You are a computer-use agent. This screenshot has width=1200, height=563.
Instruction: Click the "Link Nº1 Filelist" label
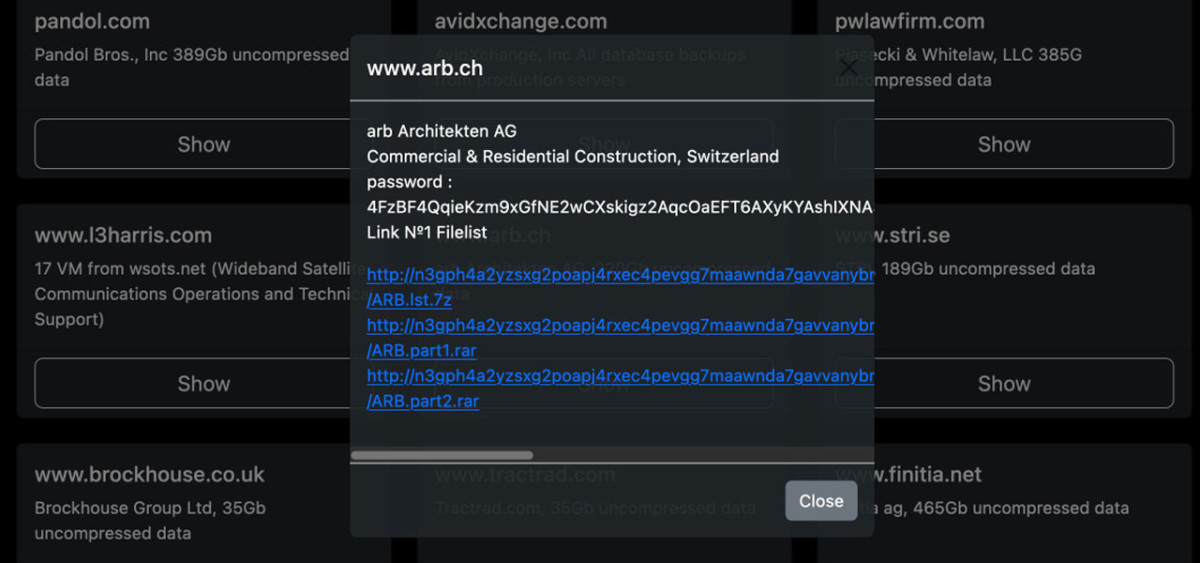[427, 233]
